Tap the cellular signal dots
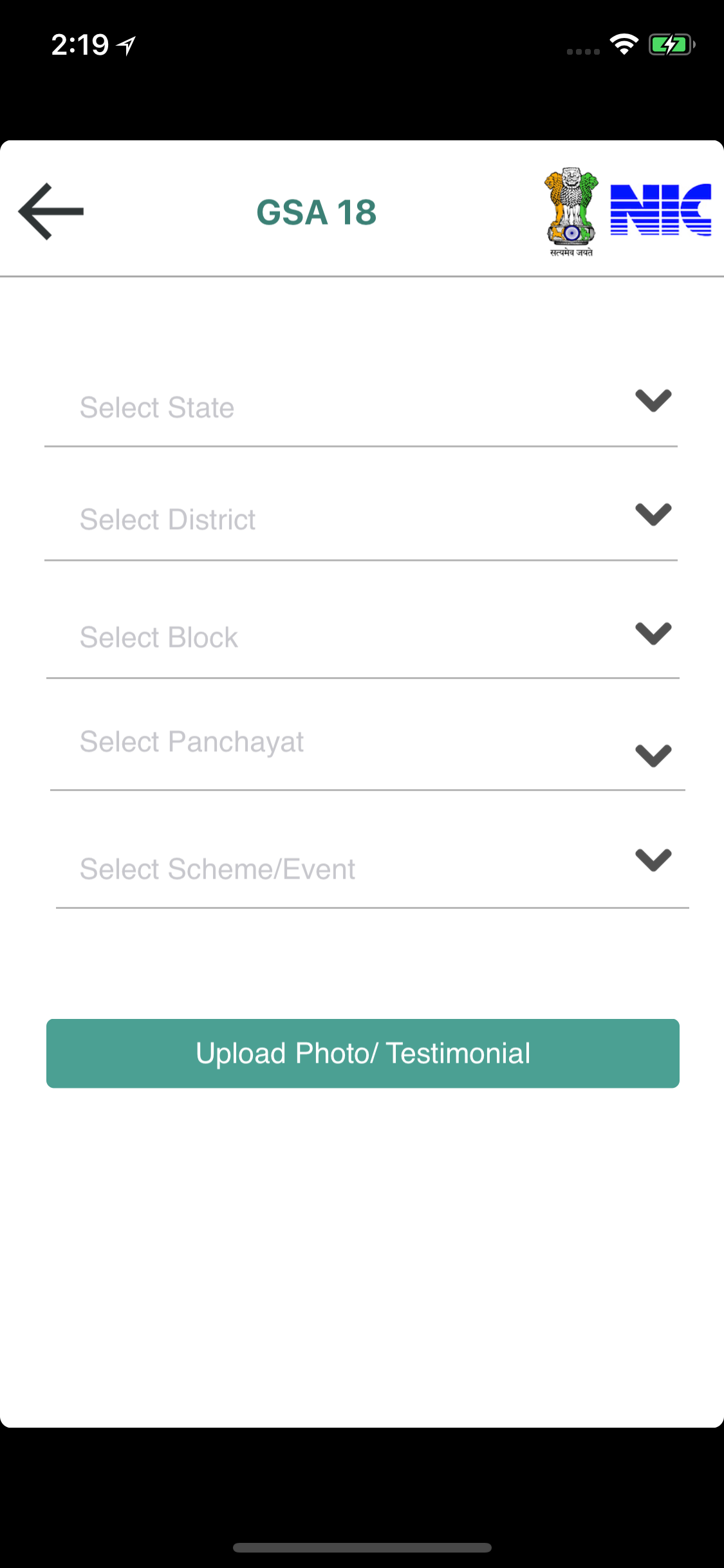Image resolution: width=724 pixels, height=1568 pixels. pyautogui.click(x=583, y=51)
